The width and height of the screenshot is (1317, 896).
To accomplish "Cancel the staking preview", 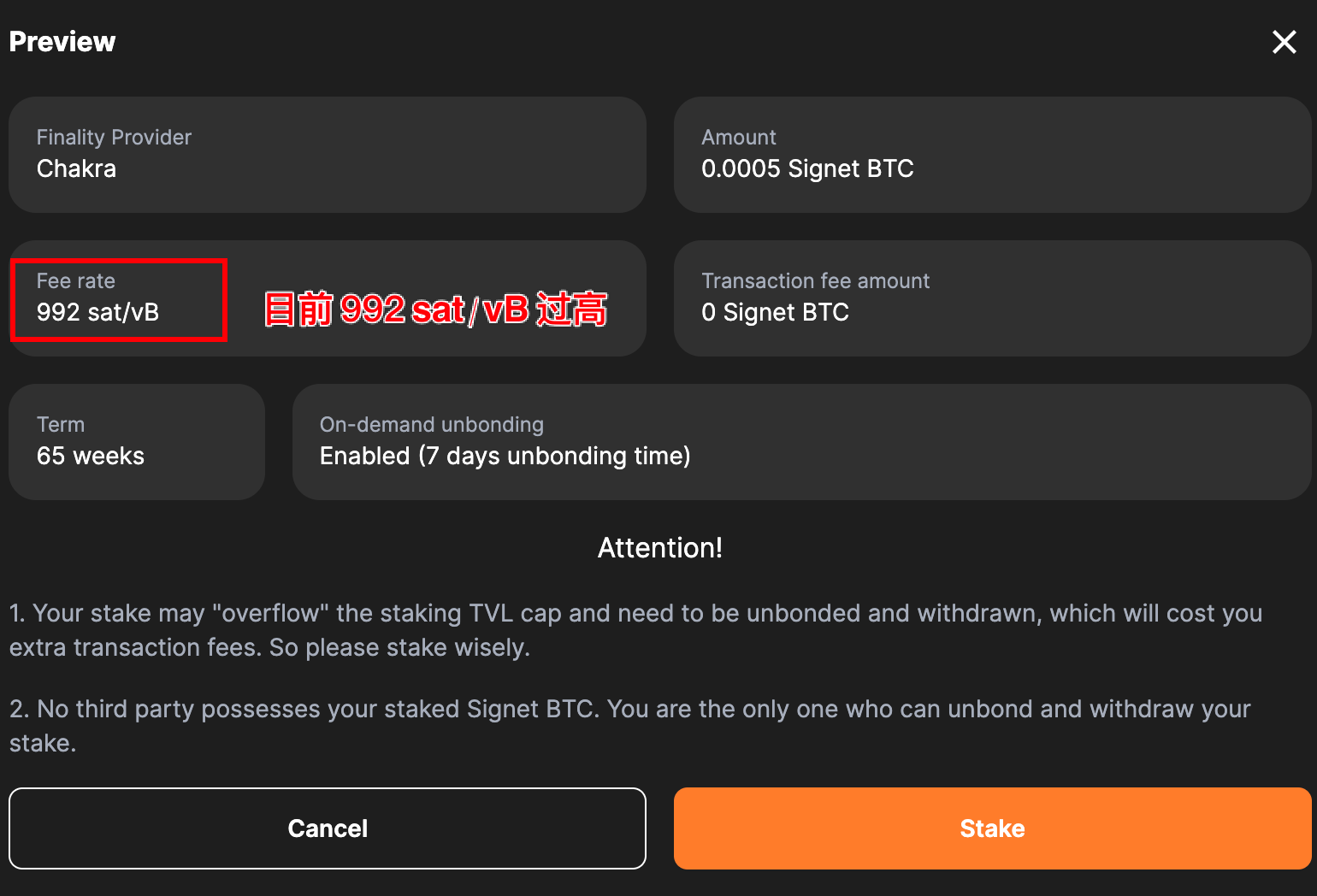I will tap(328, 828).
